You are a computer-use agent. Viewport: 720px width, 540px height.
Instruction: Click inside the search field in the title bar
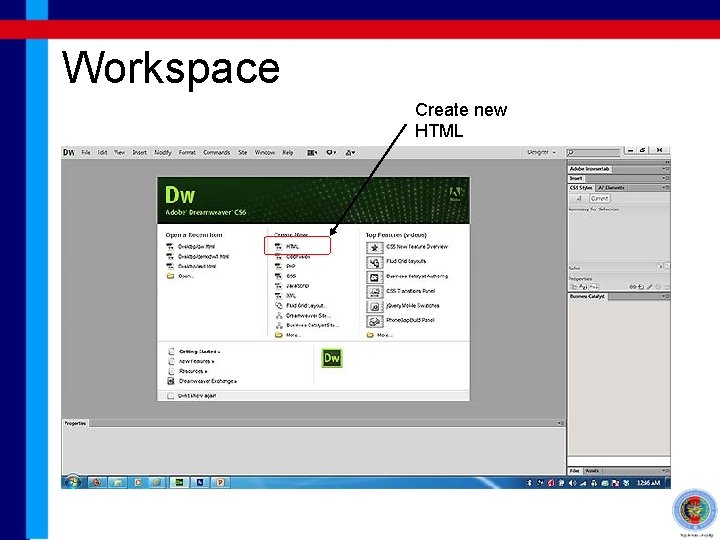pos(593,152)
